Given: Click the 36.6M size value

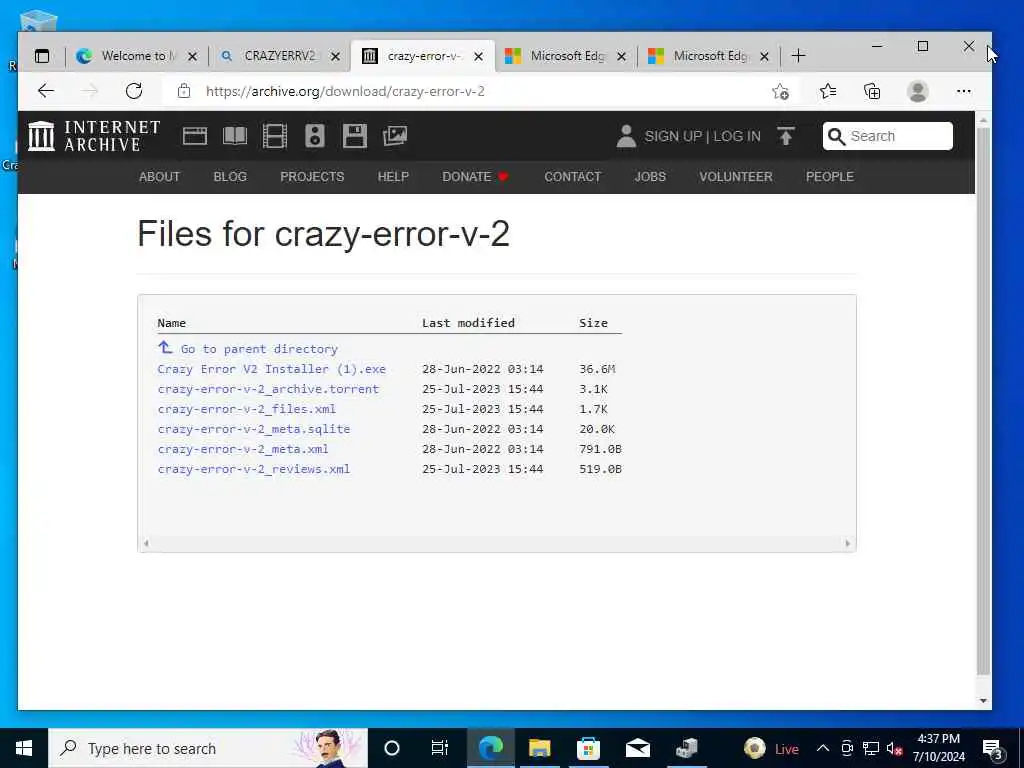Looking at the screenshot, I should [x=597, y=369].
